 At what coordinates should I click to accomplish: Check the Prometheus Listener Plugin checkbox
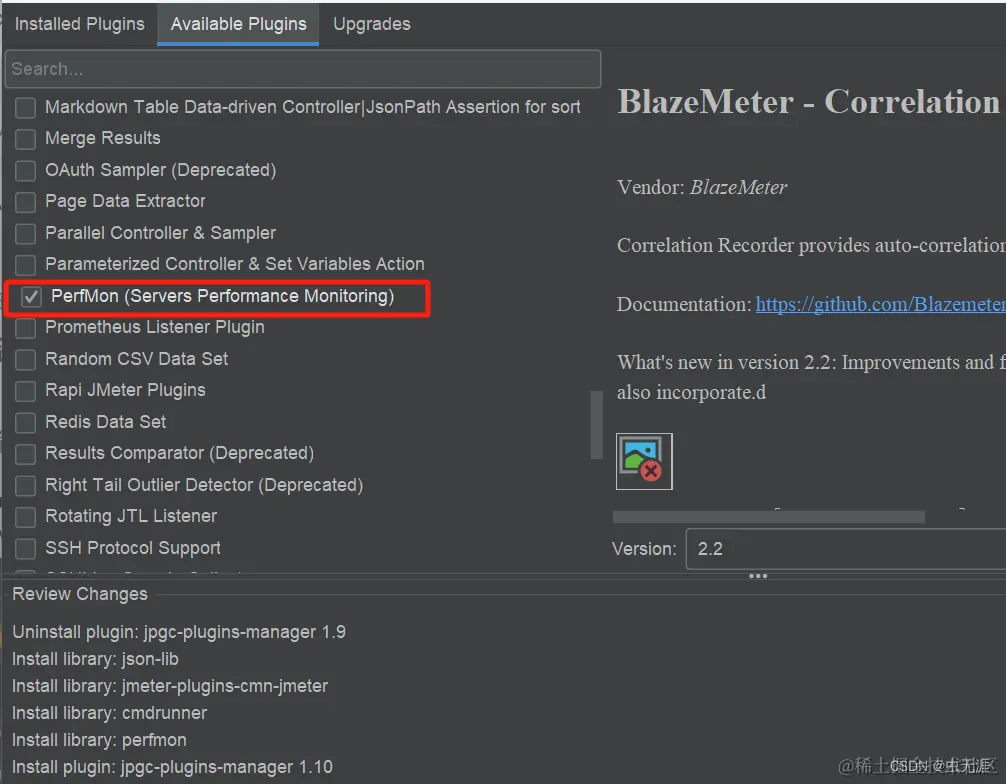(26, 328)
